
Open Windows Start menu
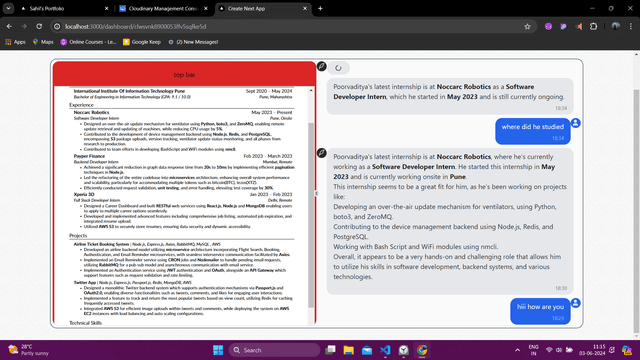(218, 350)
